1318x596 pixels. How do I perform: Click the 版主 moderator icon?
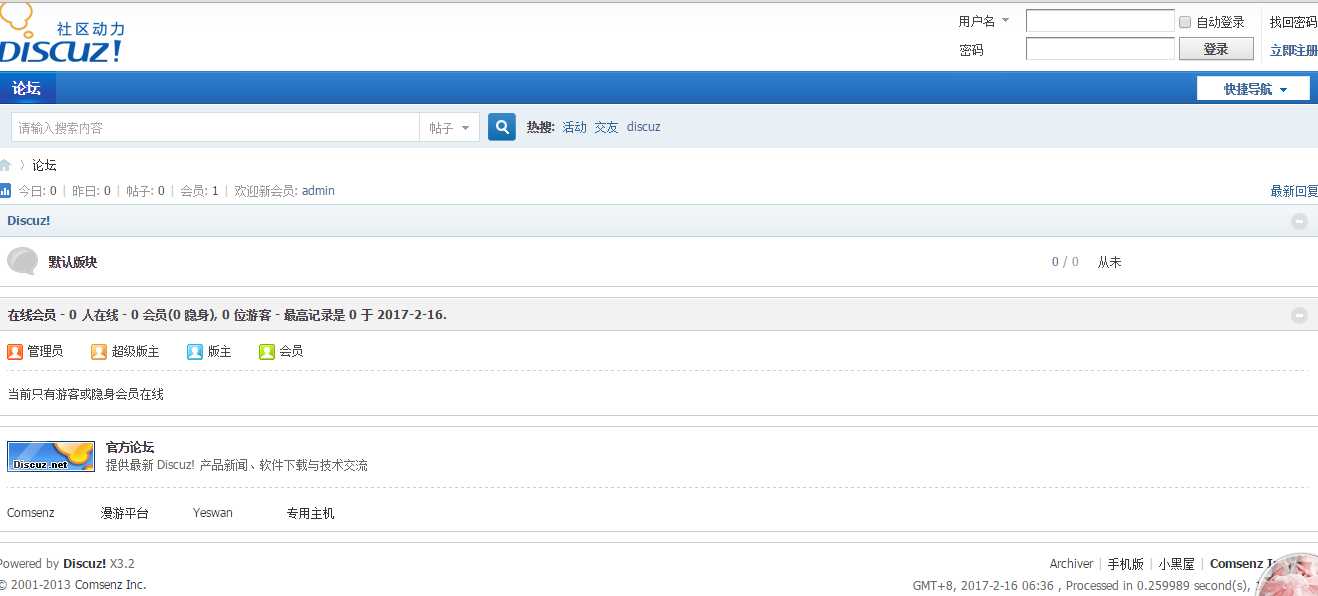click(195, 351)
